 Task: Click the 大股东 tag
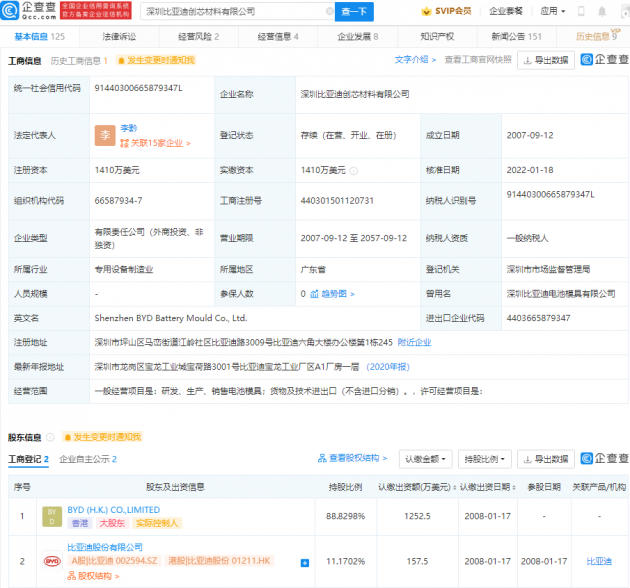[x=112, y=523]
